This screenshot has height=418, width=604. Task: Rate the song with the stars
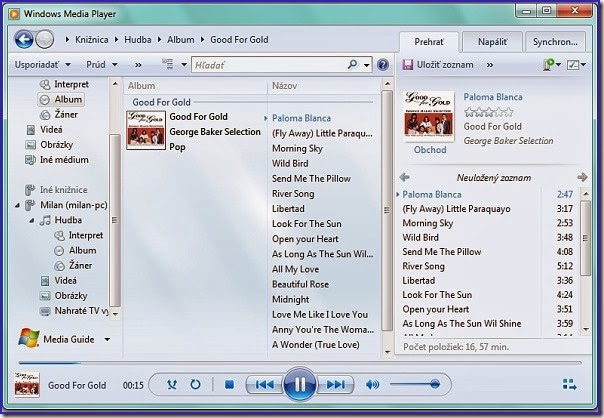coord(488,112)
